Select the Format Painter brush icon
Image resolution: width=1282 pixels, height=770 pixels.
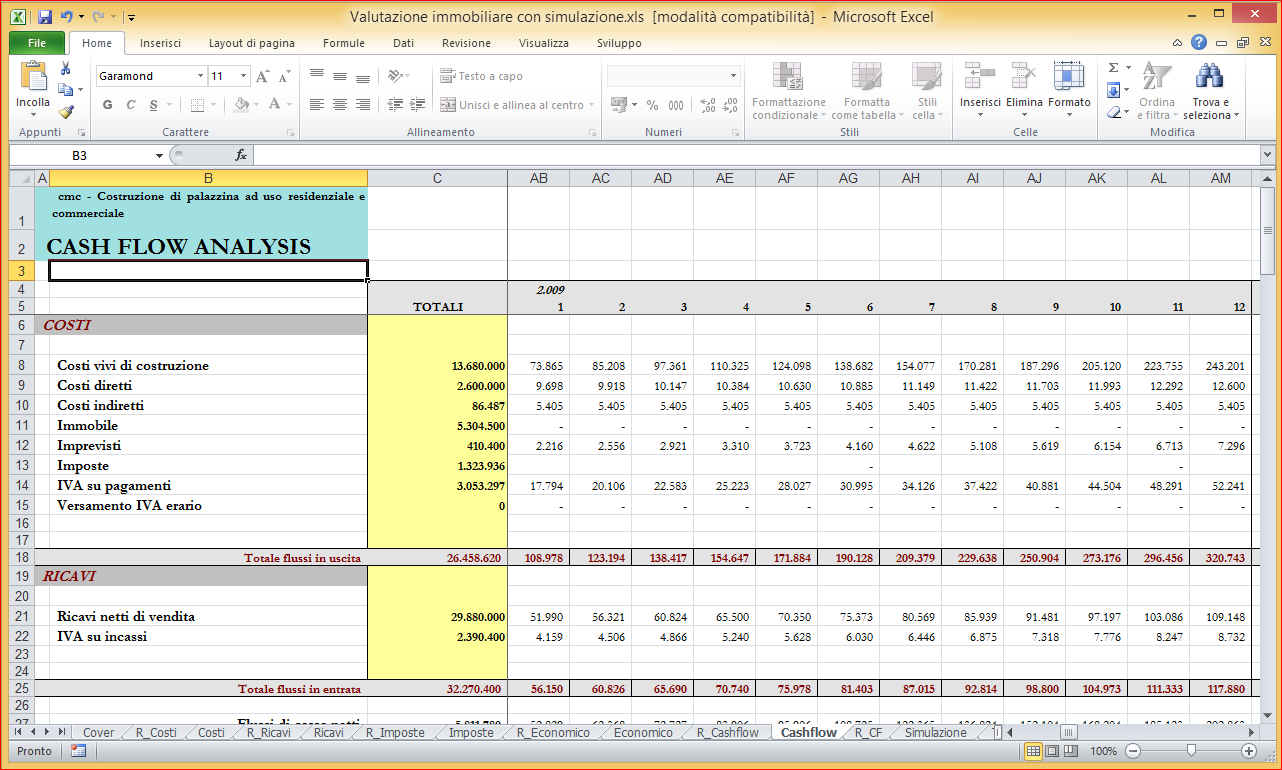66,113
